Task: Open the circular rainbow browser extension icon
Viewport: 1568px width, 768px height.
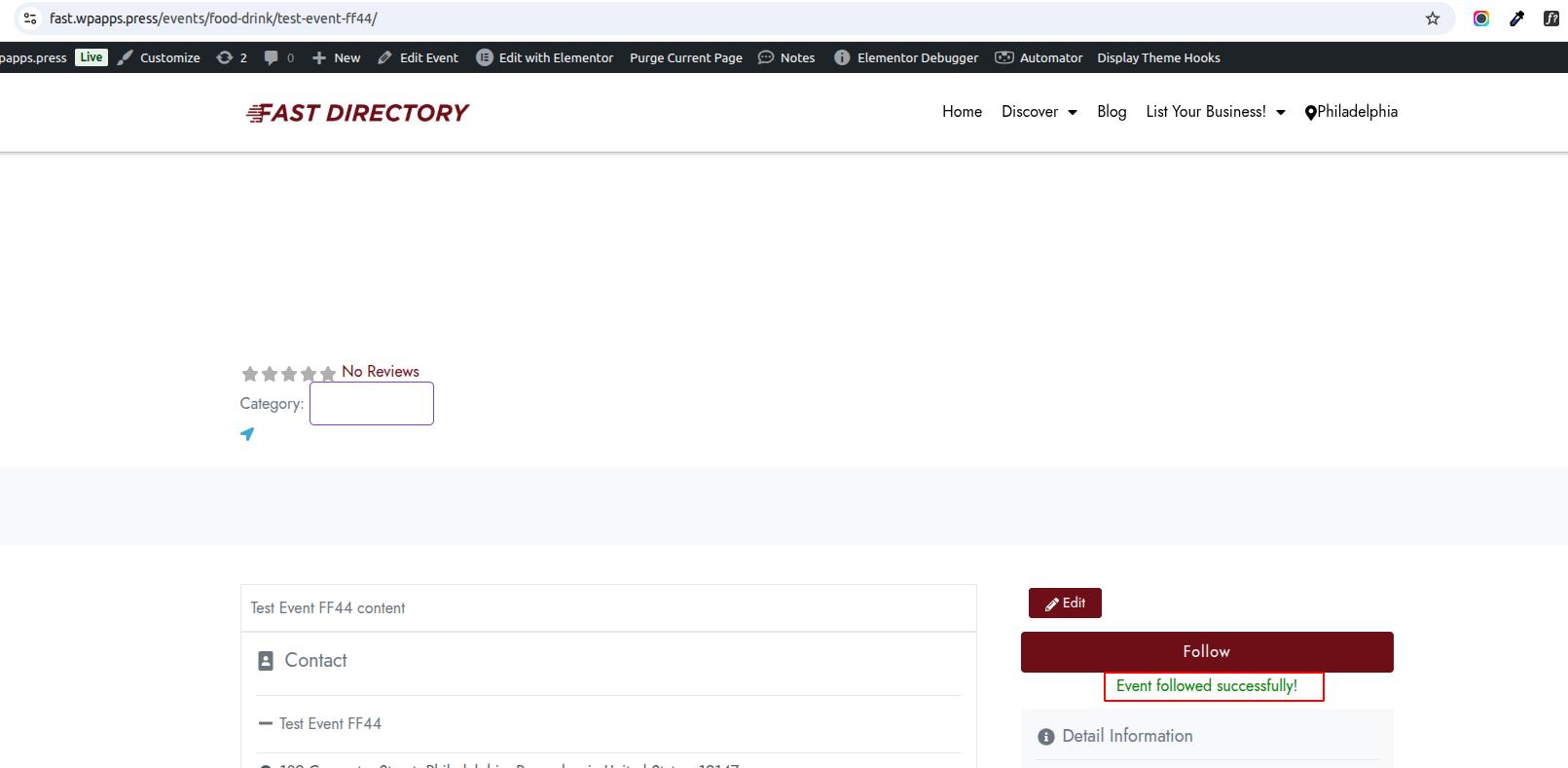Action: tap(1480, 18)
